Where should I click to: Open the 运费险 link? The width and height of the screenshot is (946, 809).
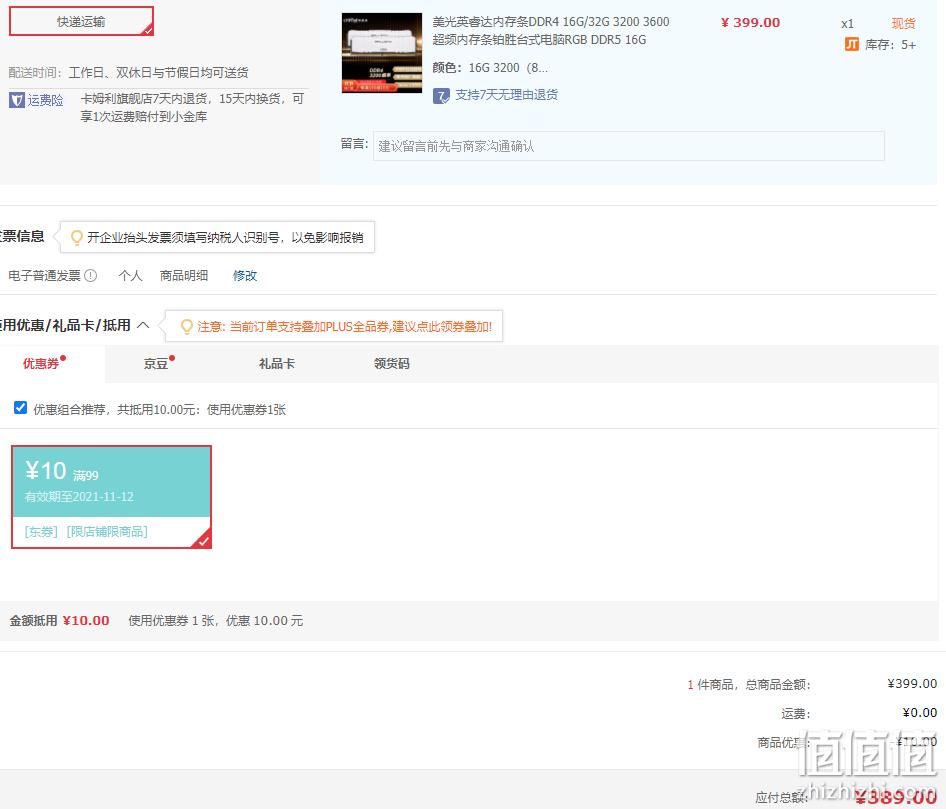[x=45, y=100]
